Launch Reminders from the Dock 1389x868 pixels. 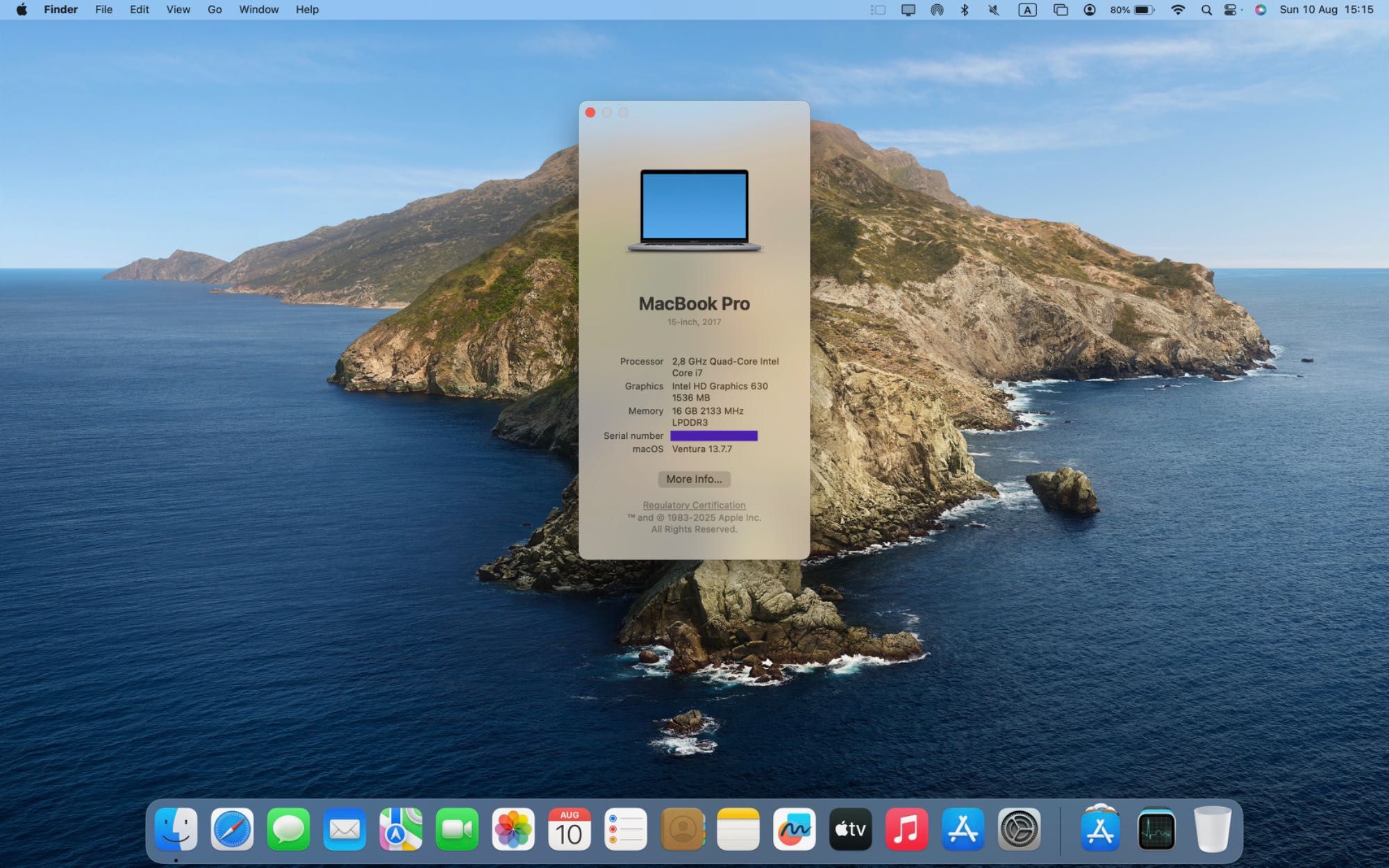(x=626, y=829)
